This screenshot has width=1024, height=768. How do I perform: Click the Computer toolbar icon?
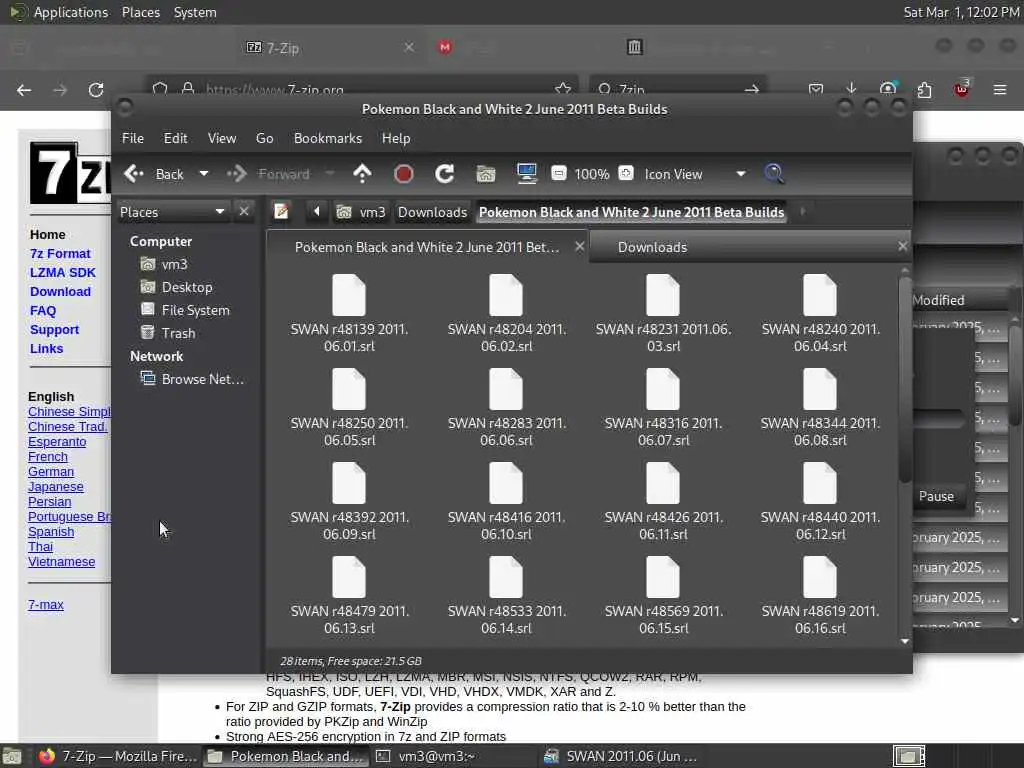pos(526,174)
